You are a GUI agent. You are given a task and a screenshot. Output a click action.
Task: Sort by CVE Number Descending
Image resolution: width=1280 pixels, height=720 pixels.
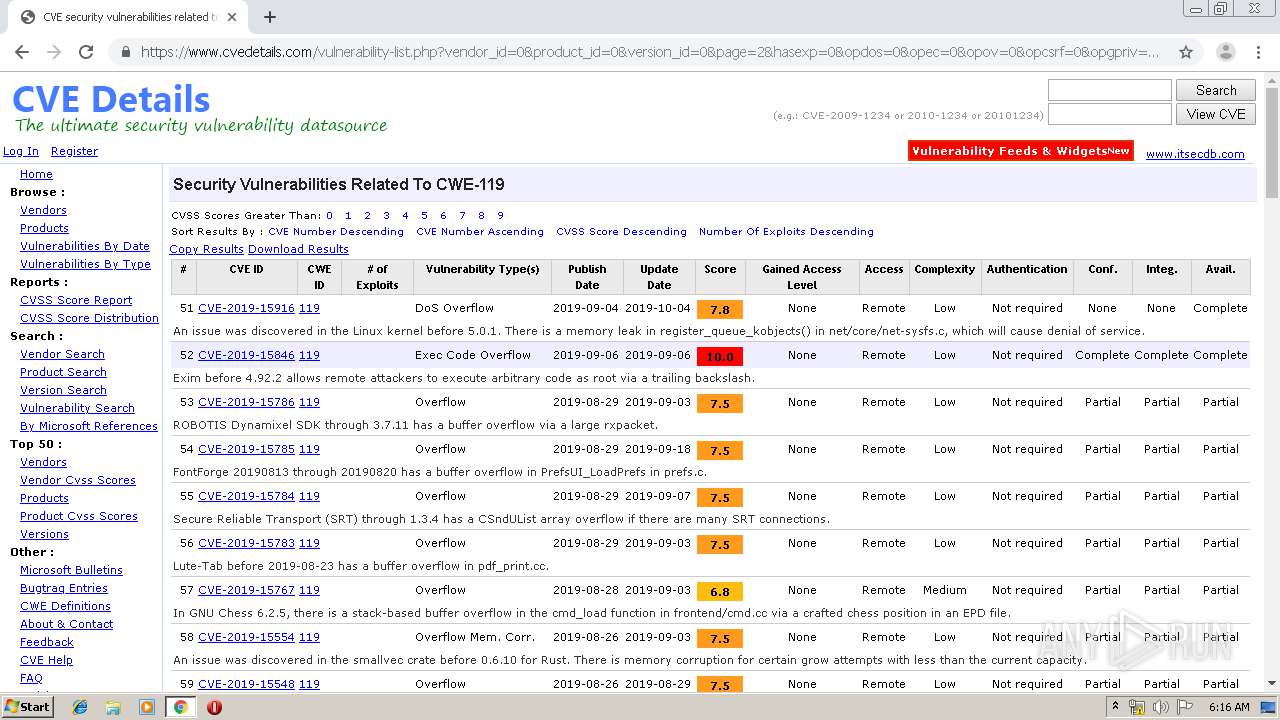pos(336,231)
